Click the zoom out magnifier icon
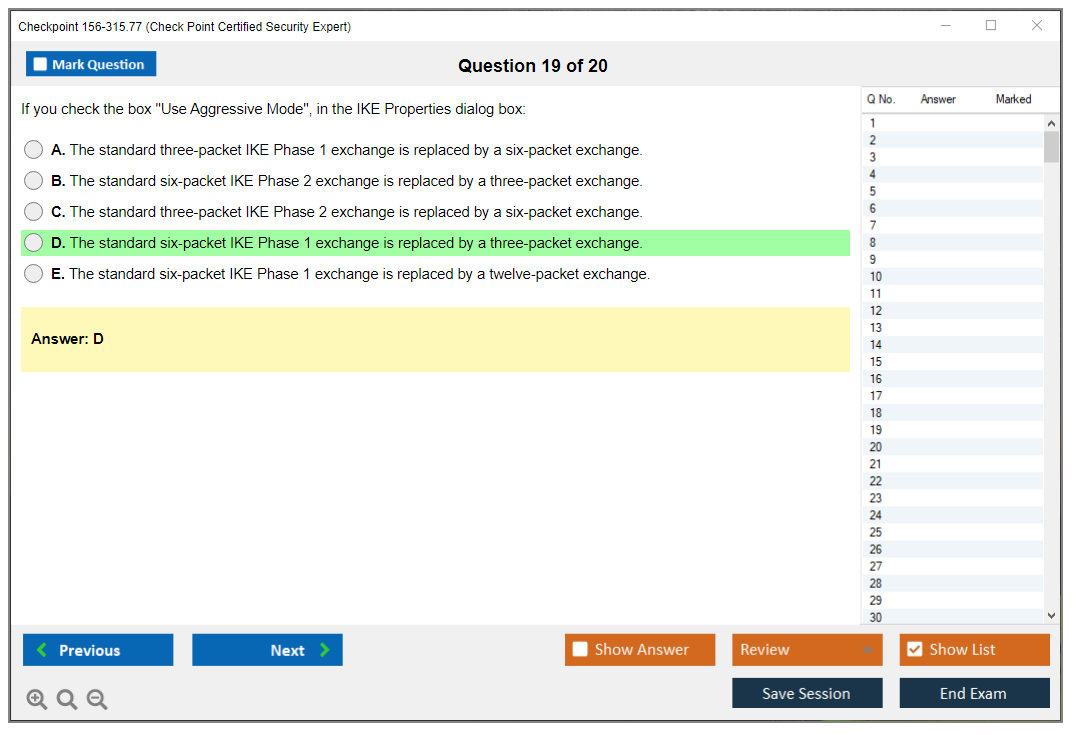1075x735 pixels. (97, 700)
